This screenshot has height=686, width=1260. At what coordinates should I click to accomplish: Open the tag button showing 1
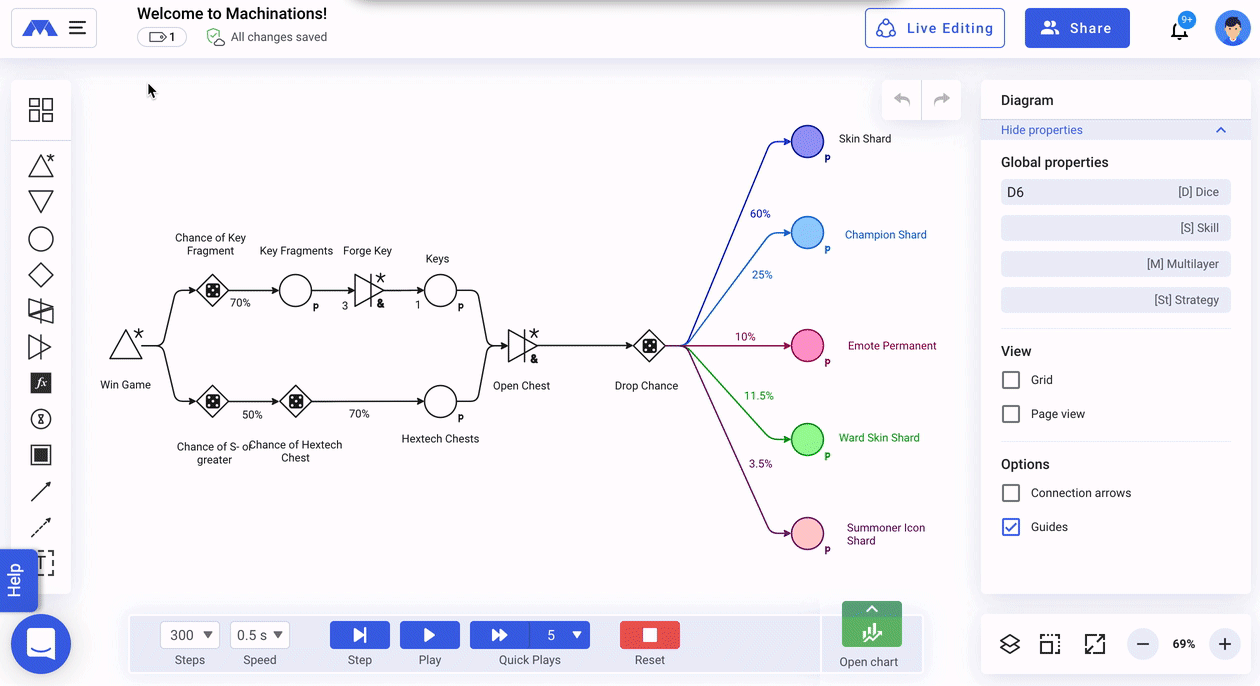pos(162,37)
